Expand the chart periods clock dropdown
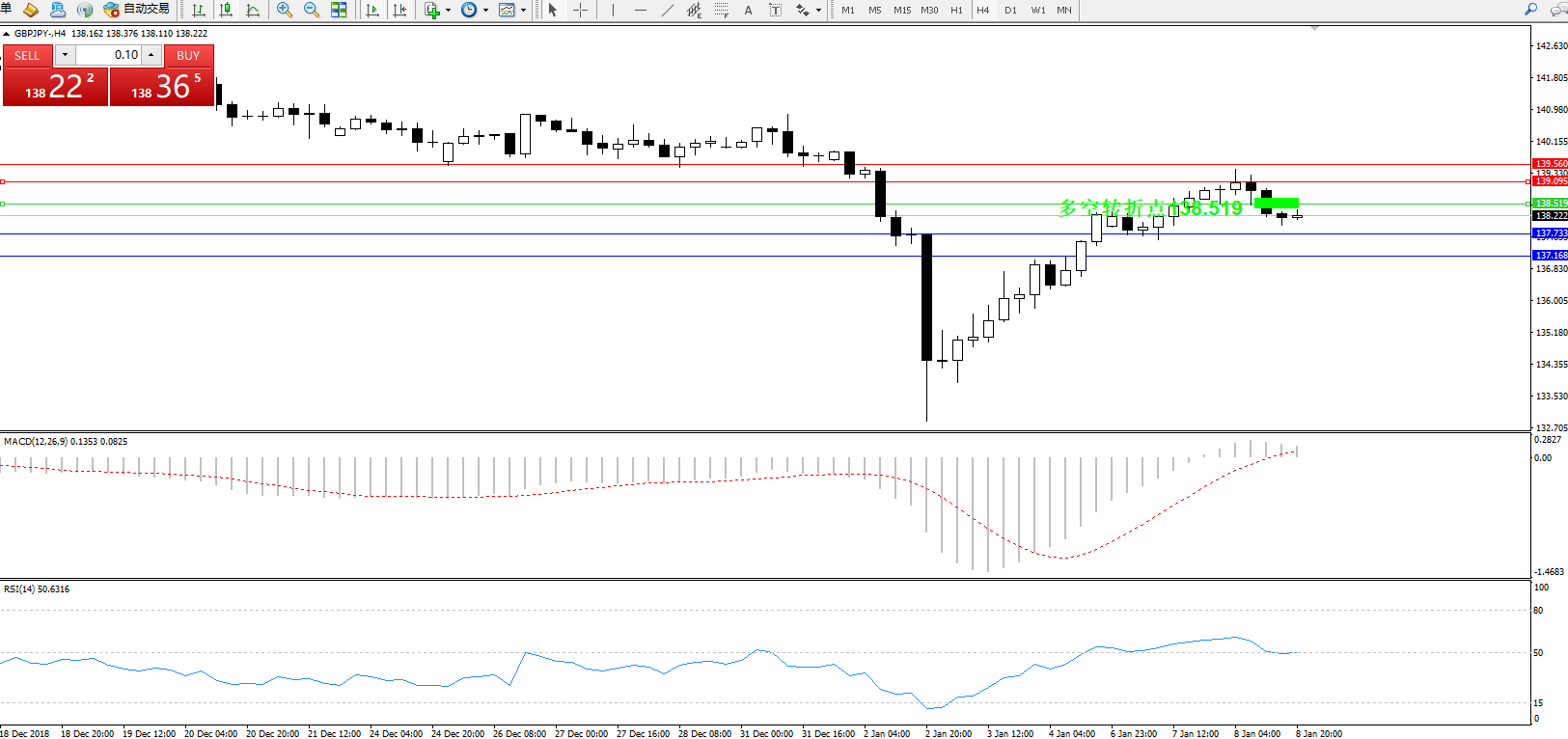Image resolution: width=1568 pixels, height=739 pixels. coord(485,10)
